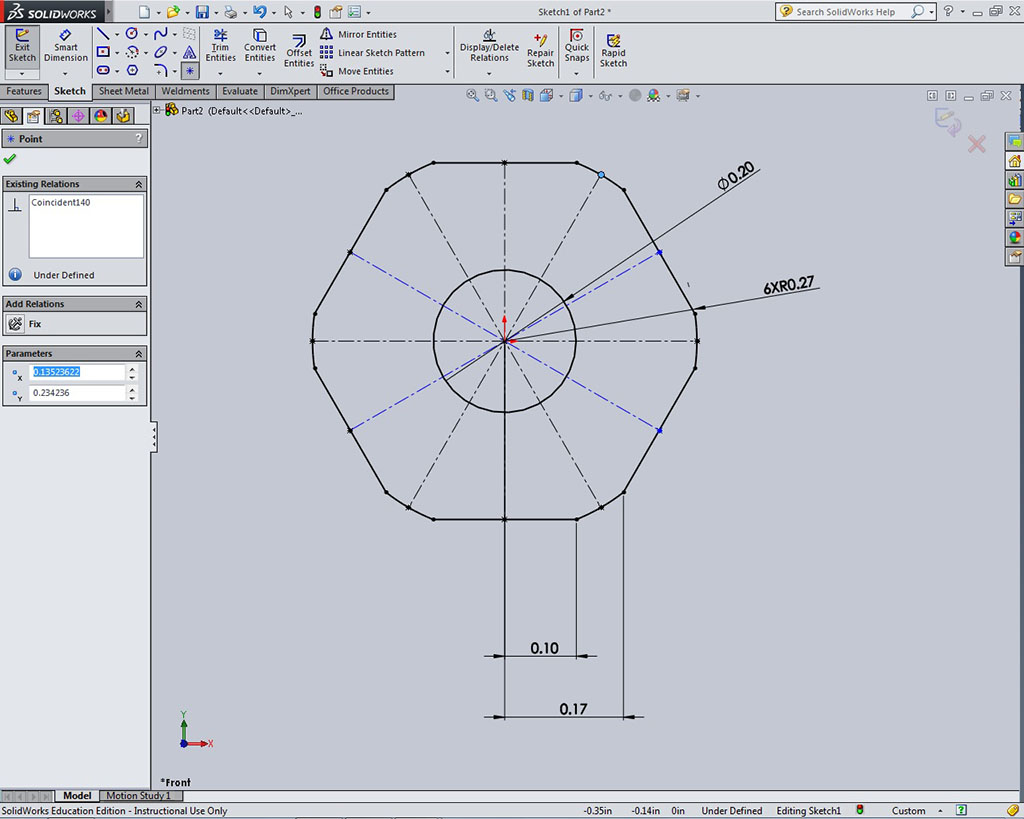Image resolution: width=1024 pixels, height=819 pixels.
Task: Click Exit Sketch button
Action: pos(22,45)
